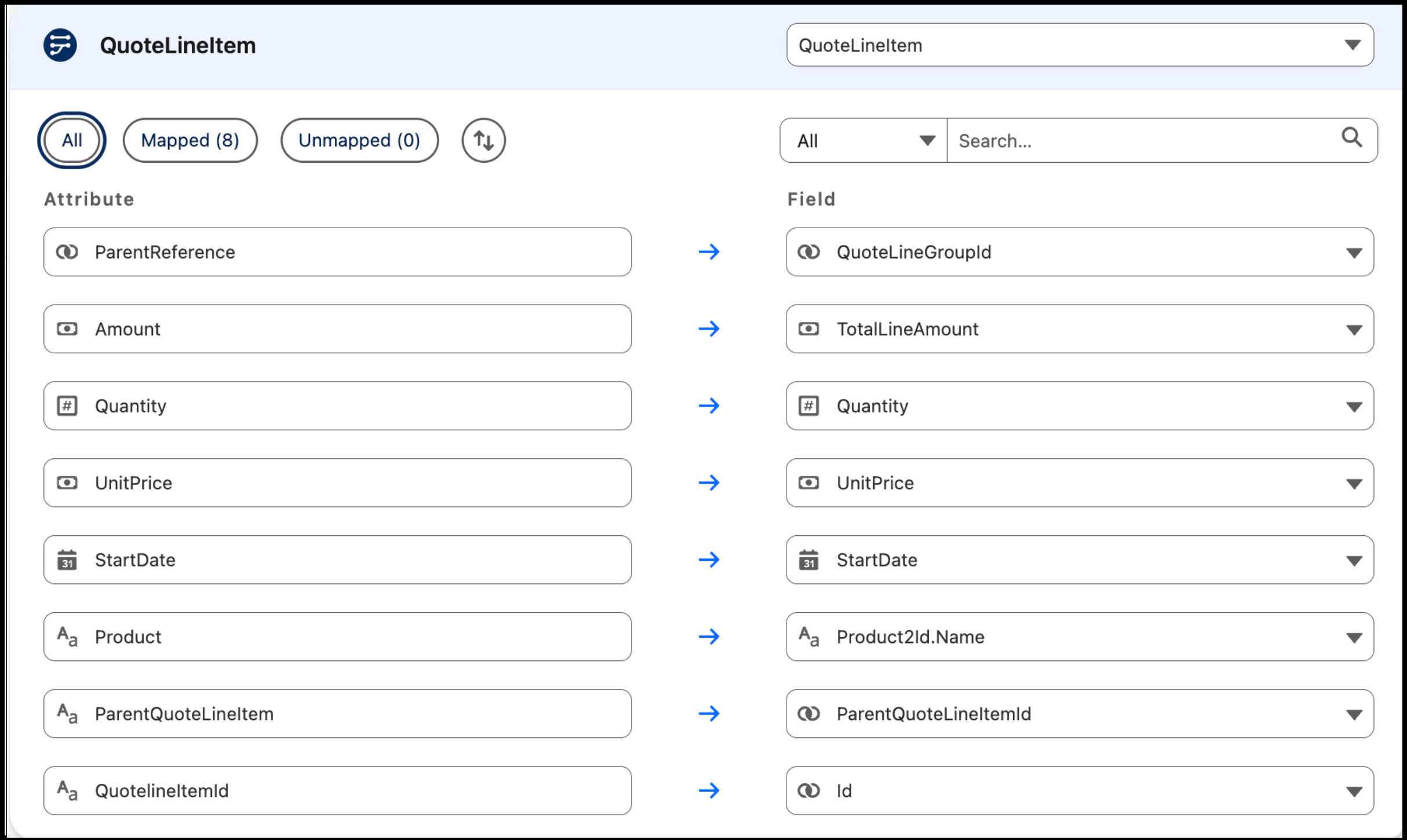Click the lookup icon in Id field

click(x=809, y=791)
